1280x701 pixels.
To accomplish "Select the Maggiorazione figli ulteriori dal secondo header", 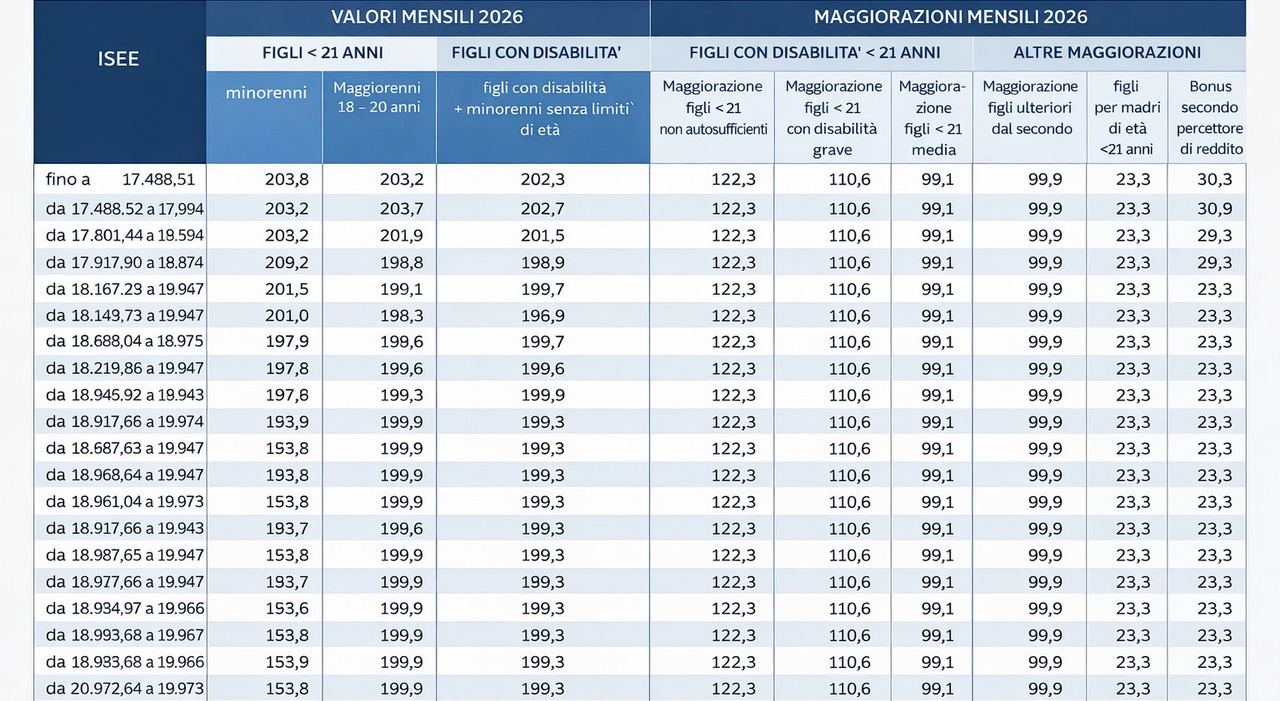I will pos(1029,107).
